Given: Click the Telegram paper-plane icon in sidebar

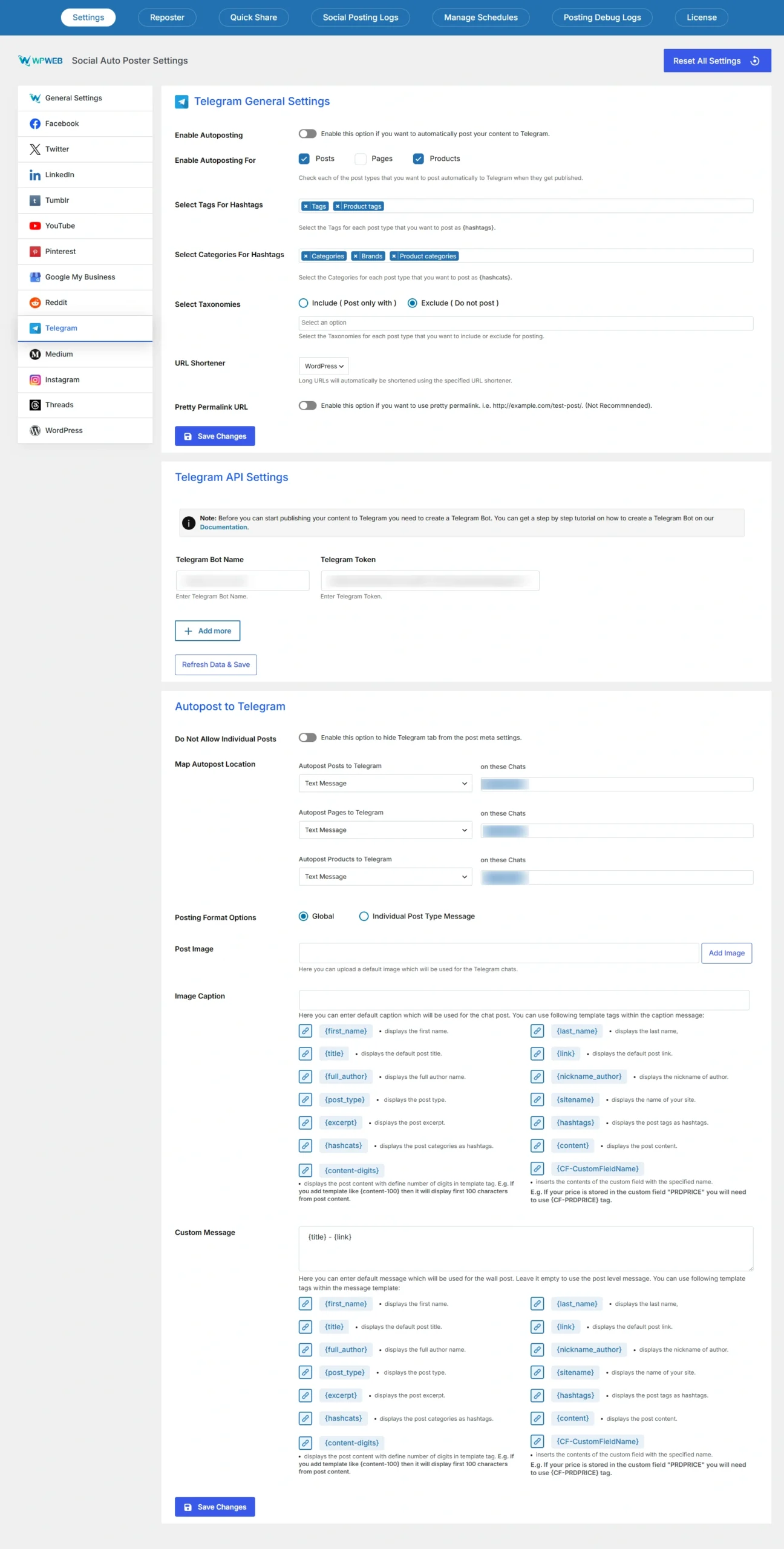Looking at the screenshot, I should coord(35,328).
